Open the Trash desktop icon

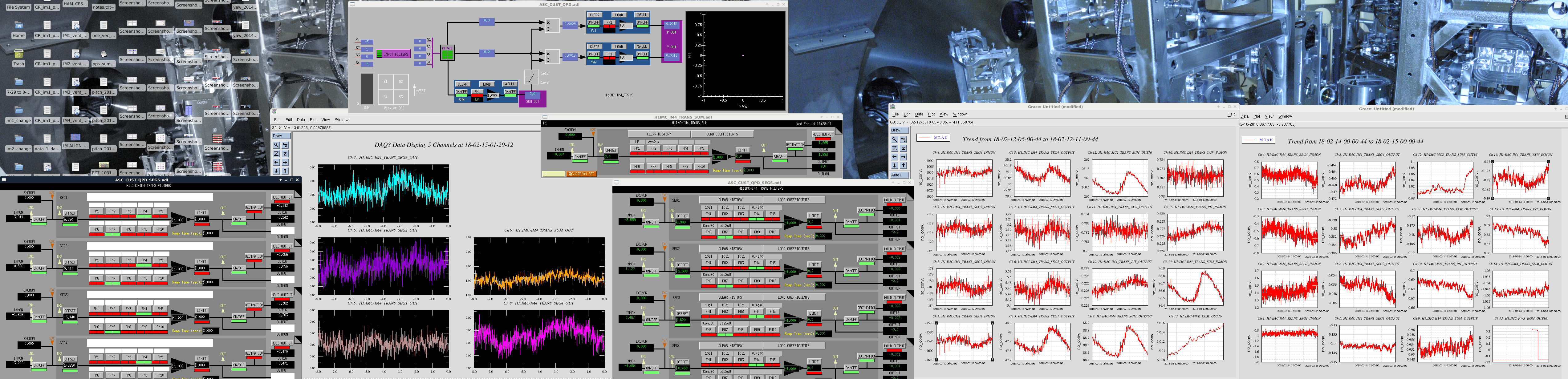pyautogui.click(x=19, y=55)
